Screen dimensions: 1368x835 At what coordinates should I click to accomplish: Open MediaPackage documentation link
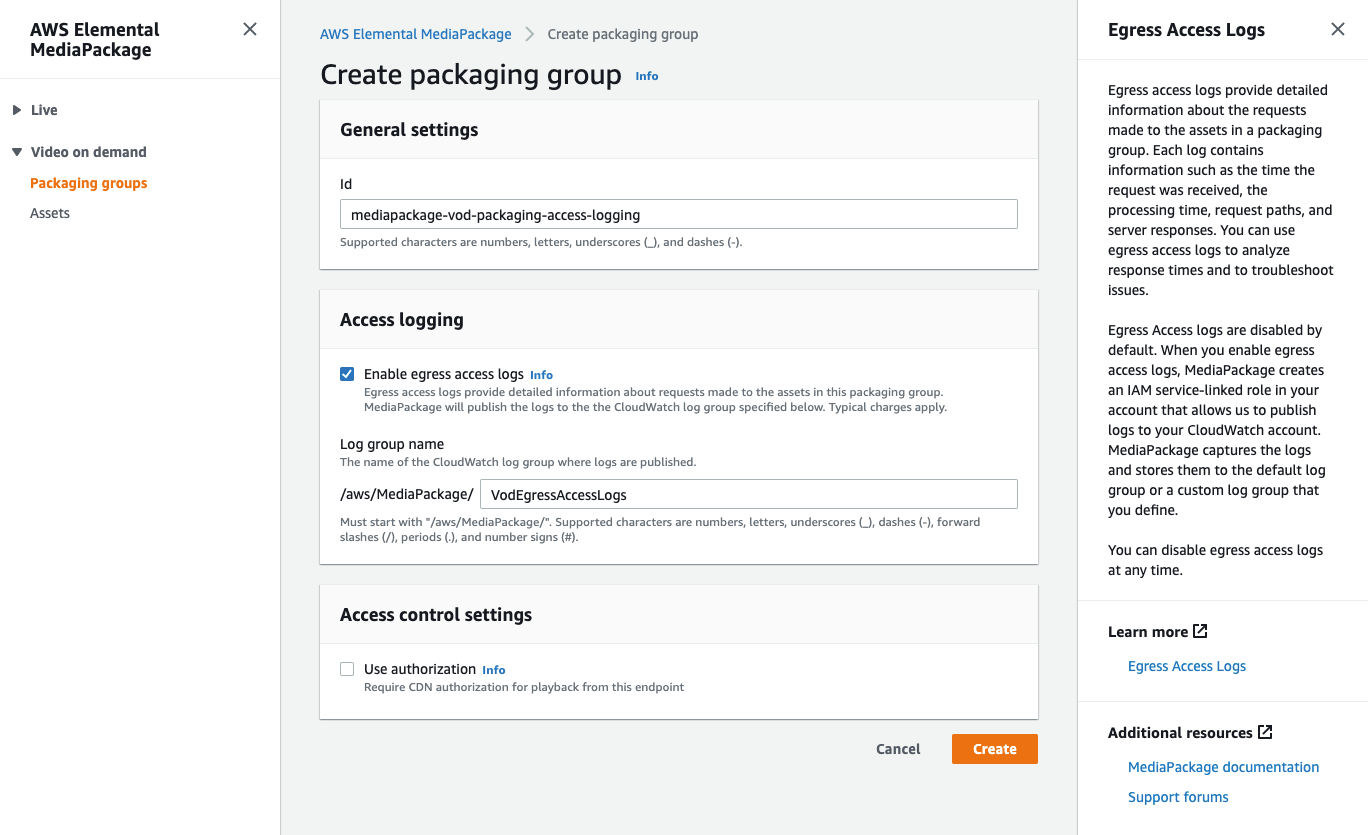coord(1224,767)
